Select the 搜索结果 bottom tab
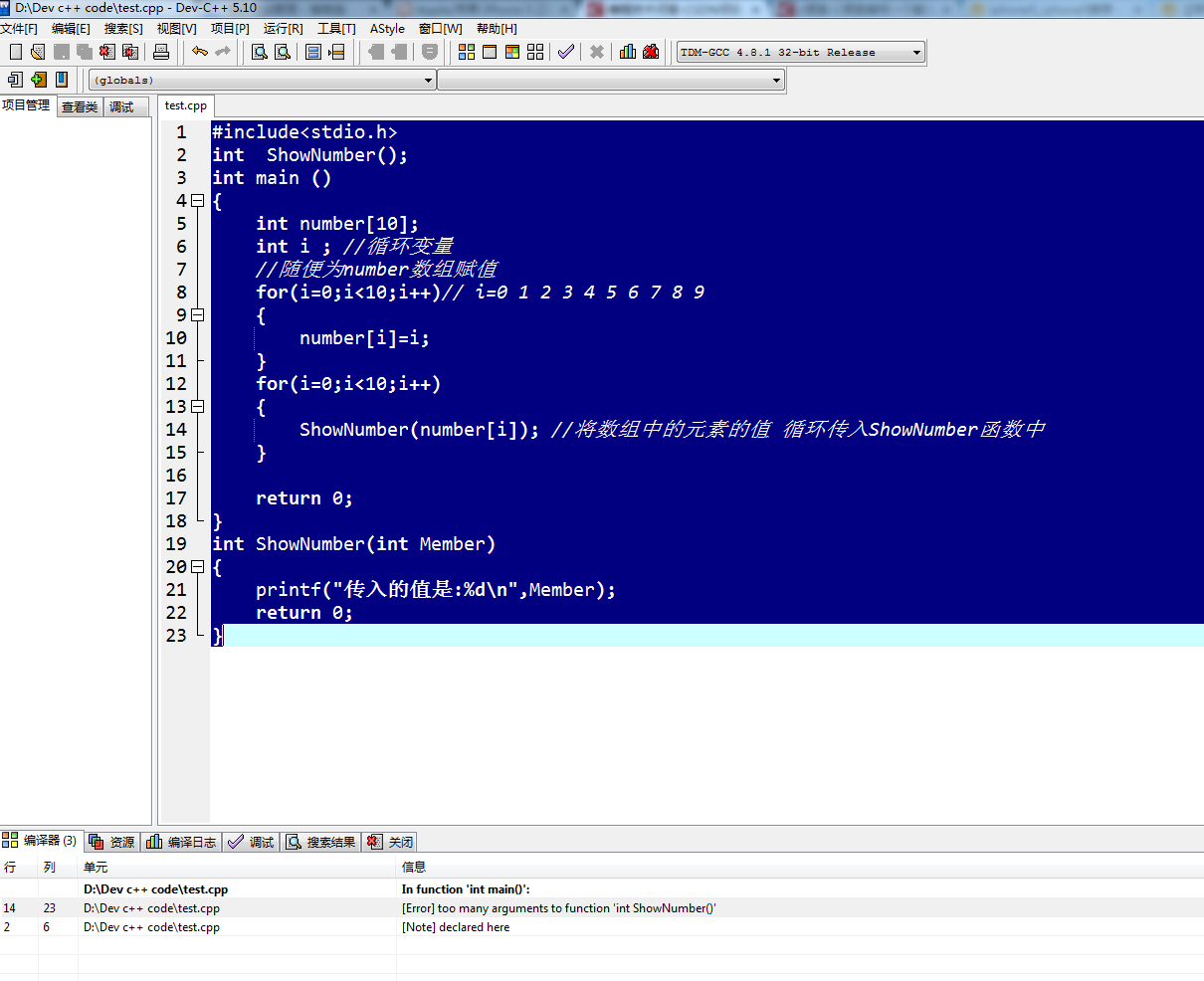The height and width of the screenshot is (981, 1204). (321, 842)
